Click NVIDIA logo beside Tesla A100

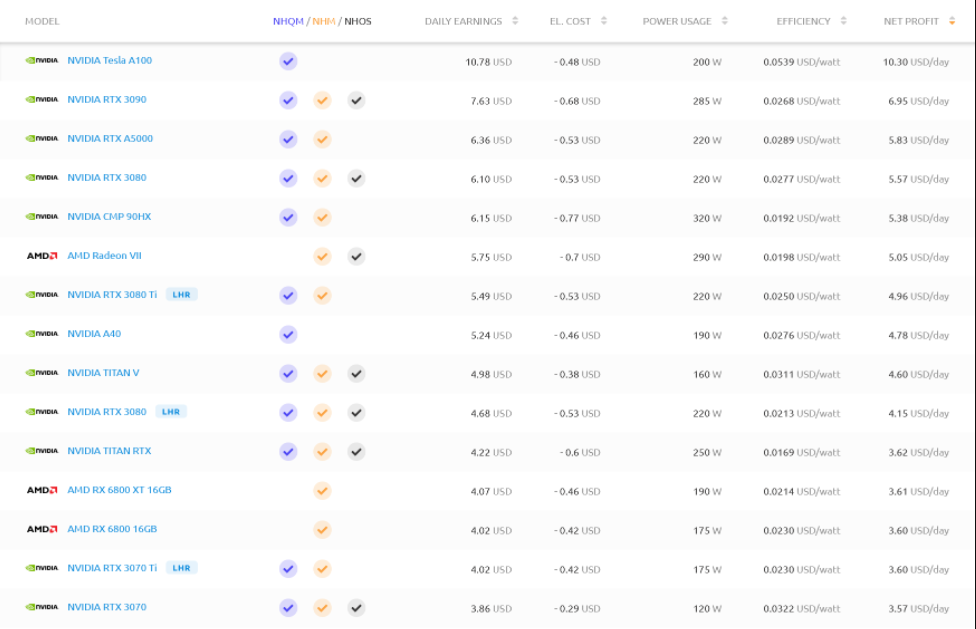(42, 61)
